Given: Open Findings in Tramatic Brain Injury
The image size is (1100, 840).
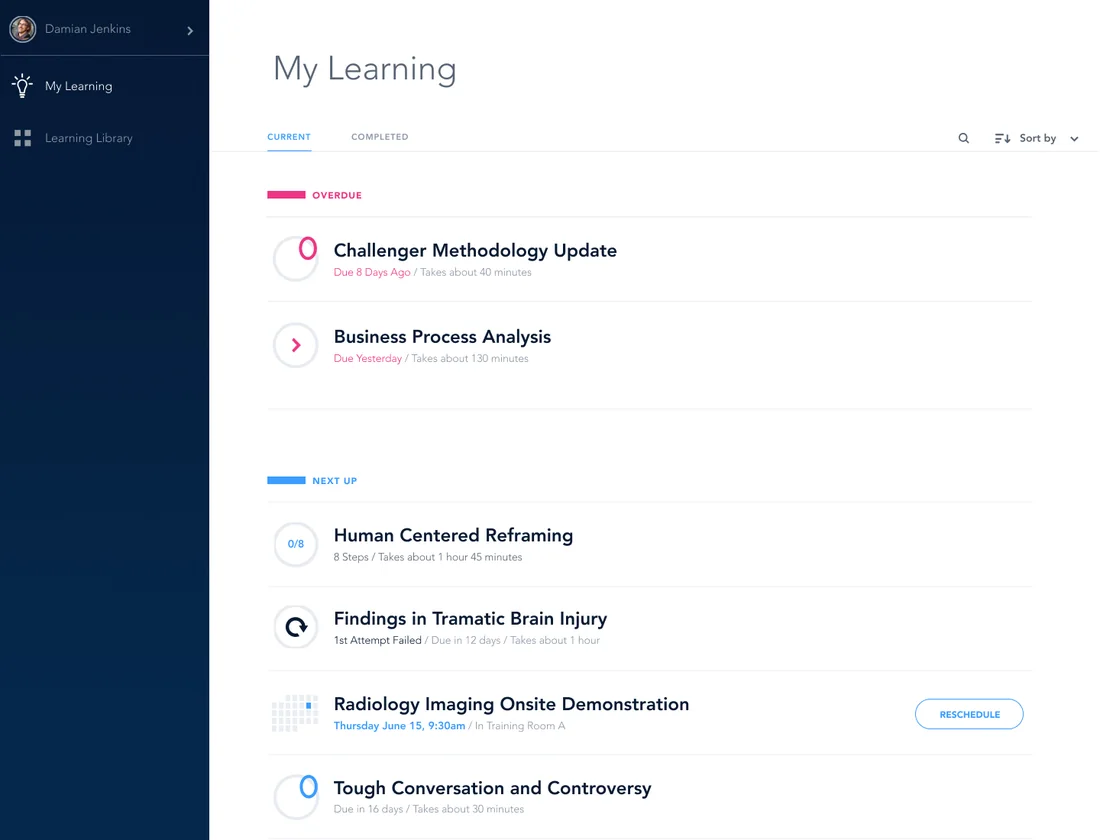Looking at the screenshot, I should point(470,619).
